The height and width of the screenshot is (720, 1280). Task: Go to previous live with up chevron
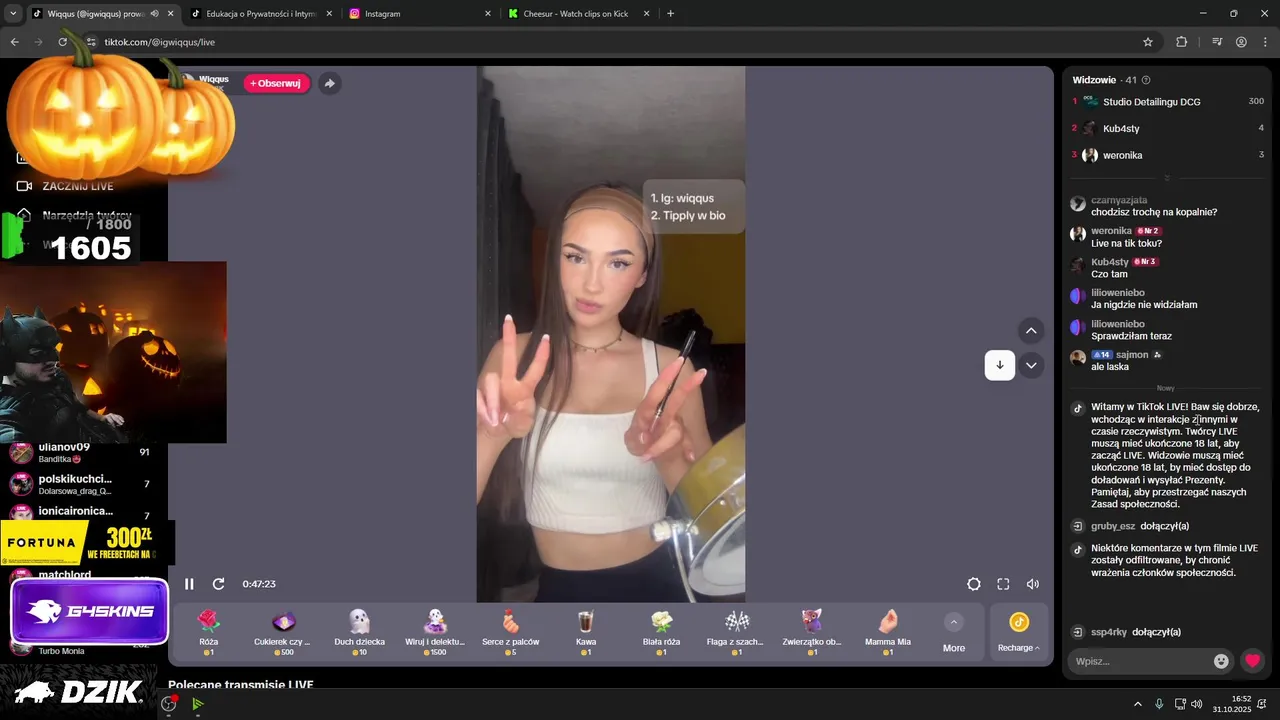coord(1031,331)
